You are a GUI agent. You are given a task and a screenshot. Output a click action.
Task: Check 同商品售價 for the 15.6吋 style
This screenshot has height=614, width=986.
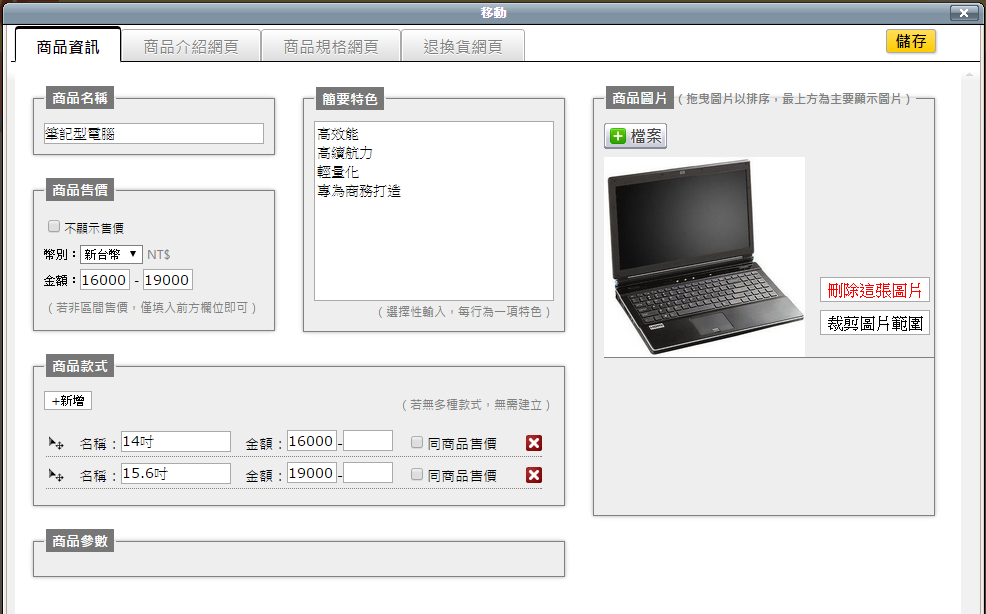pos(417,474)
